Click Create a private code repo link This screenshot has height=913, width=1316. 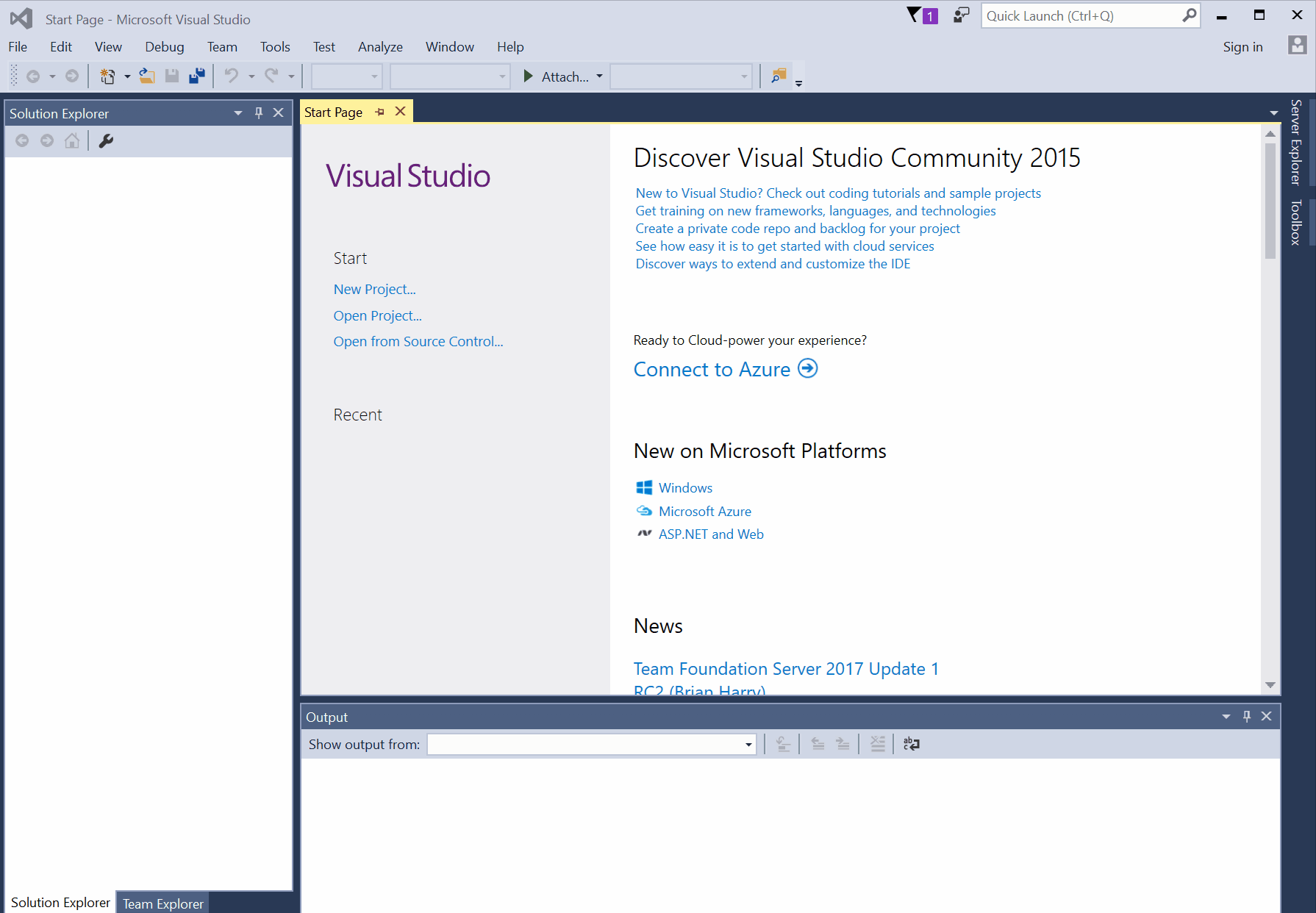pyautogui.click(x=798, y=229)
